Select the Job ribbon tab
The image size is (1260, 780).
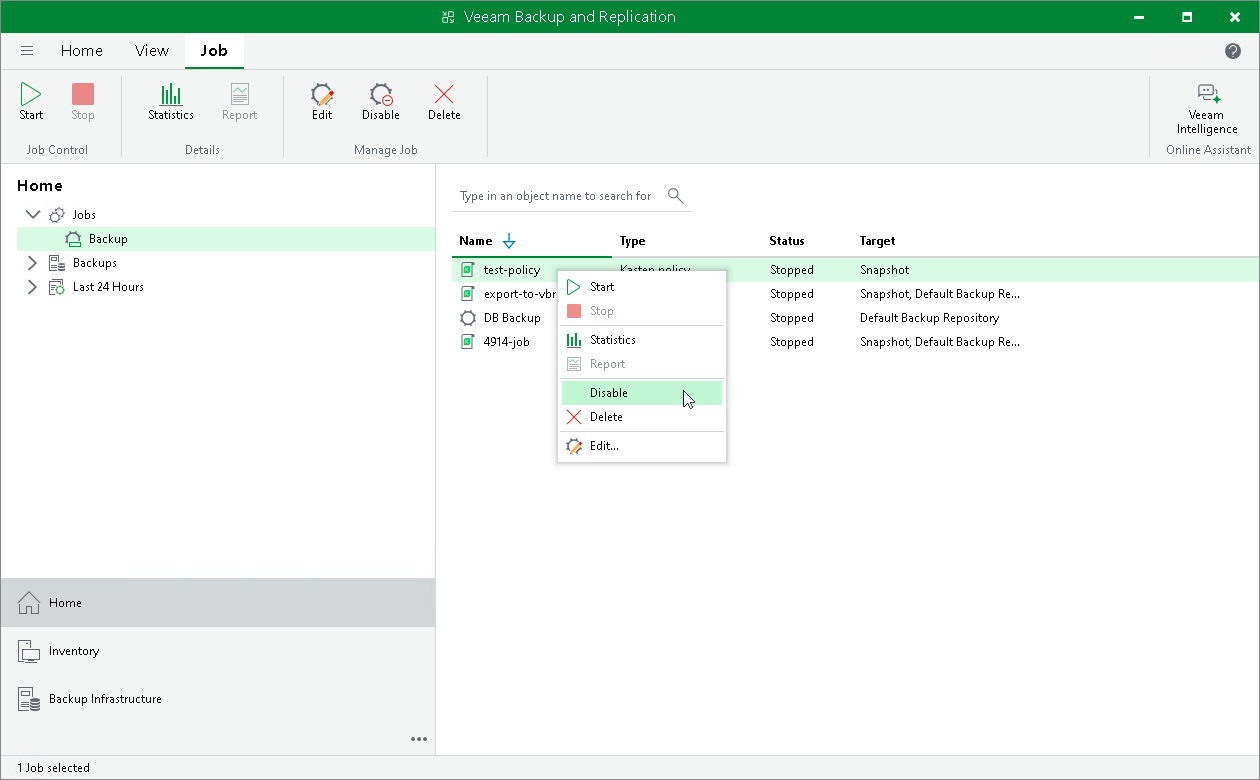tap(214, 51)
